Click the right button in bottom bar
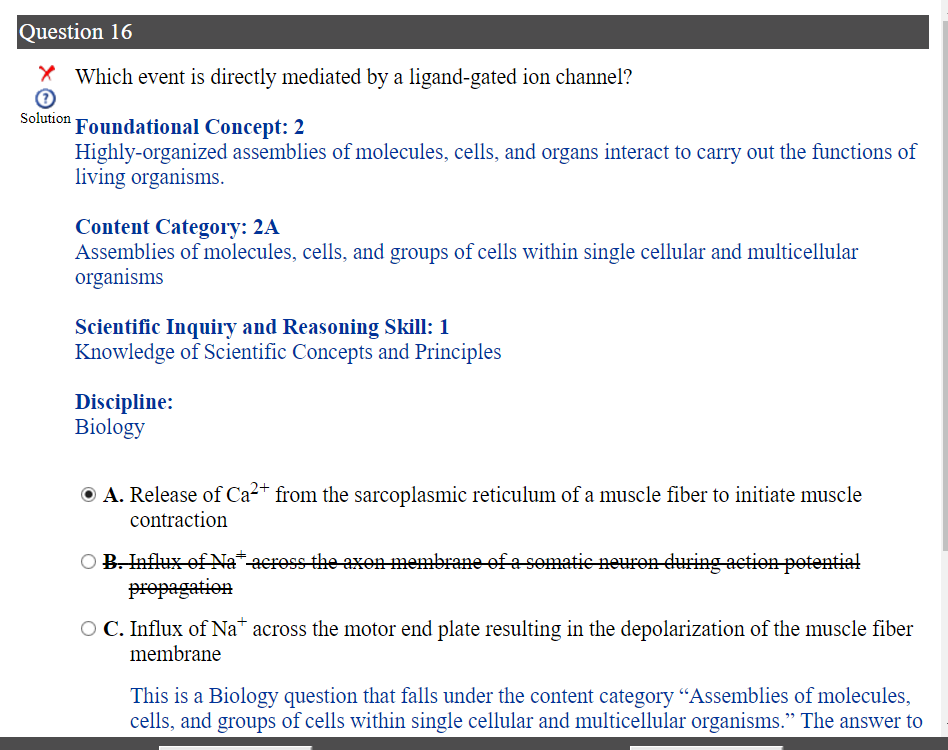The image size is (948, 750). pos(706,748)
